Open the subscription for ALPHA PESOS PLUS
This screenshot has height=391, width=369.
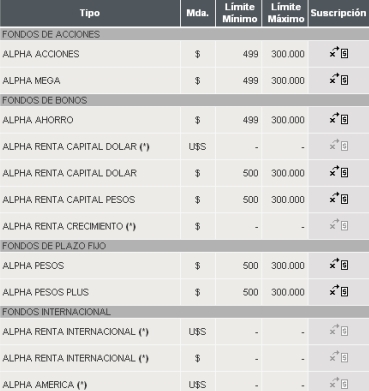pyautogui.click(x=339, y=291)
